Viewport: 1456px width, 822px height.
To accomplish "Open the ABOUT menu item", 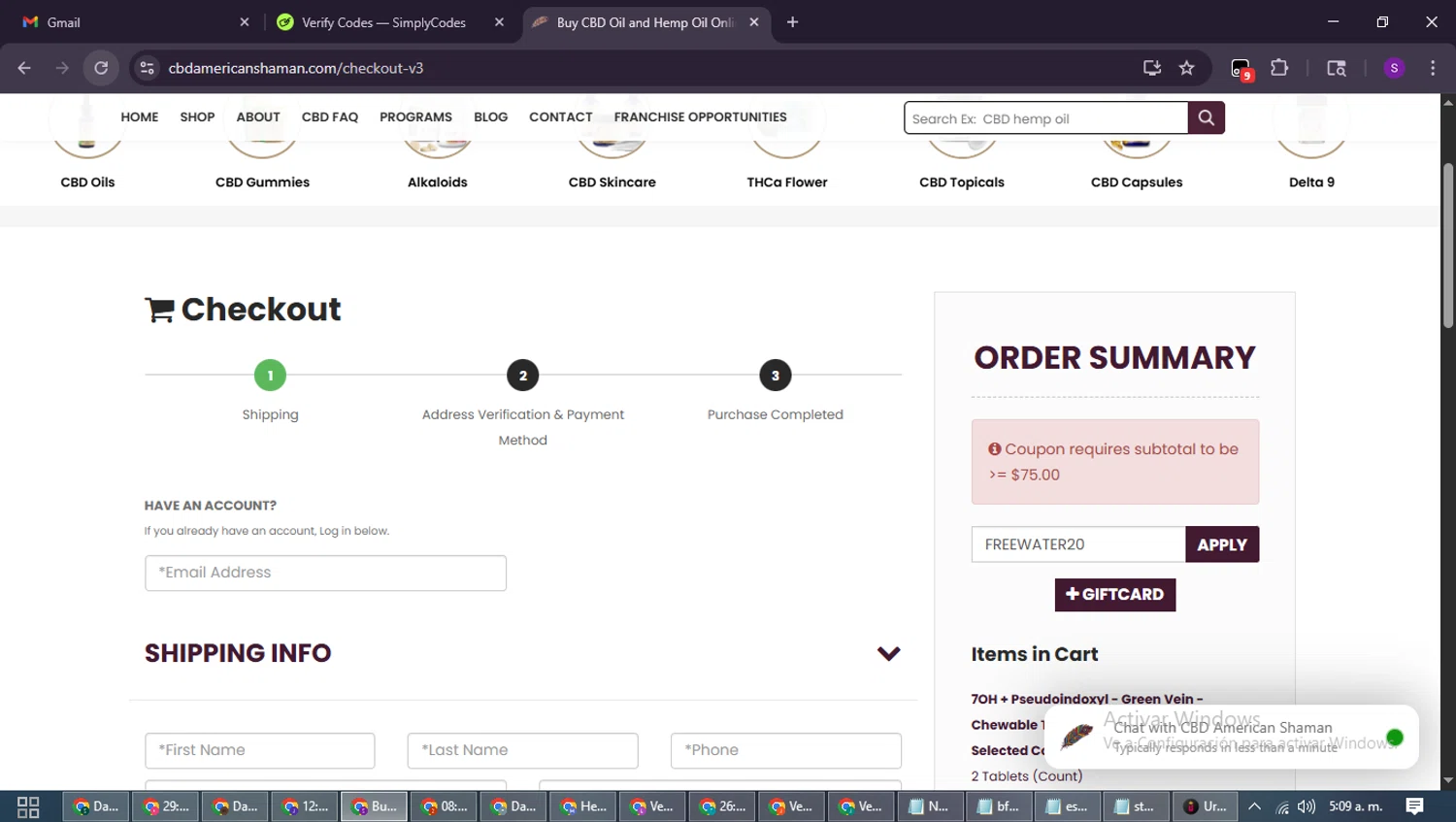I will point(258,116).
